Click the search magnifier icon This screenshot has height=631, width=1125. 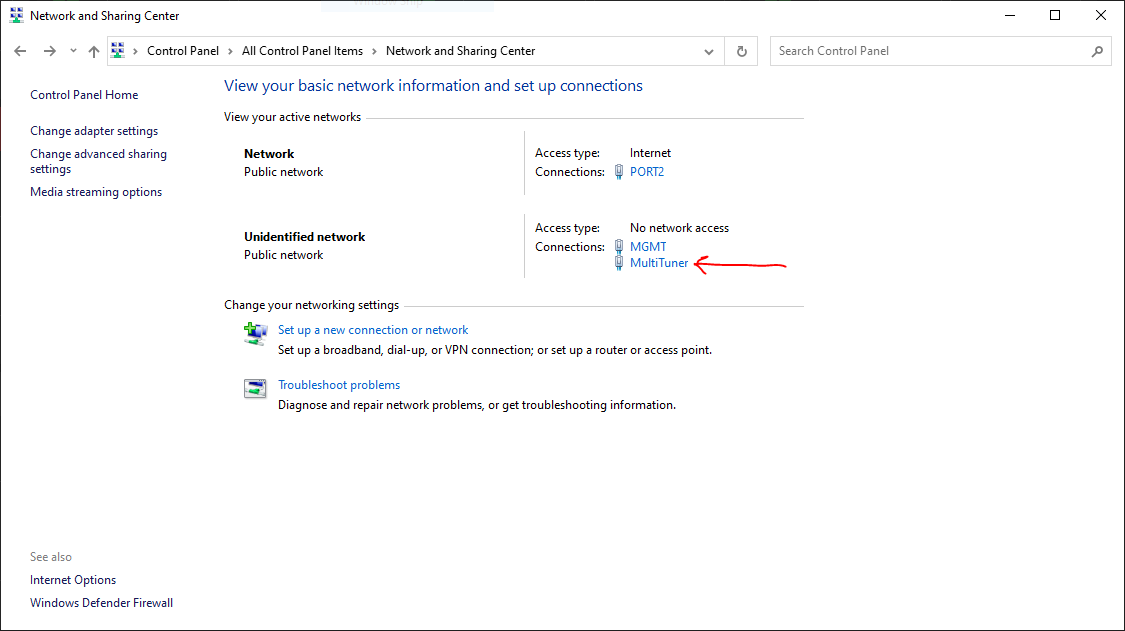[x=1097, y=51]
